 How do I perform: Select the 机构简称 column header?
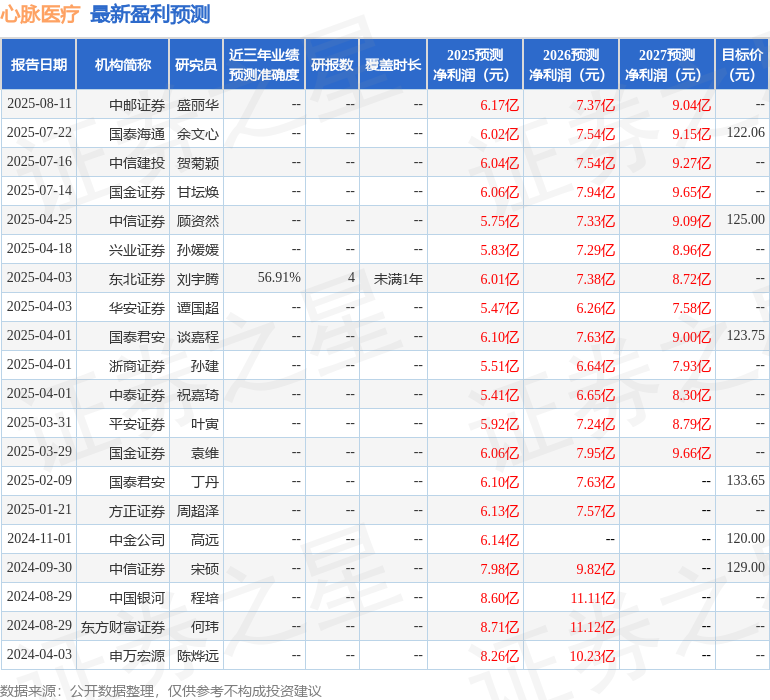click(x=123, y=65)
